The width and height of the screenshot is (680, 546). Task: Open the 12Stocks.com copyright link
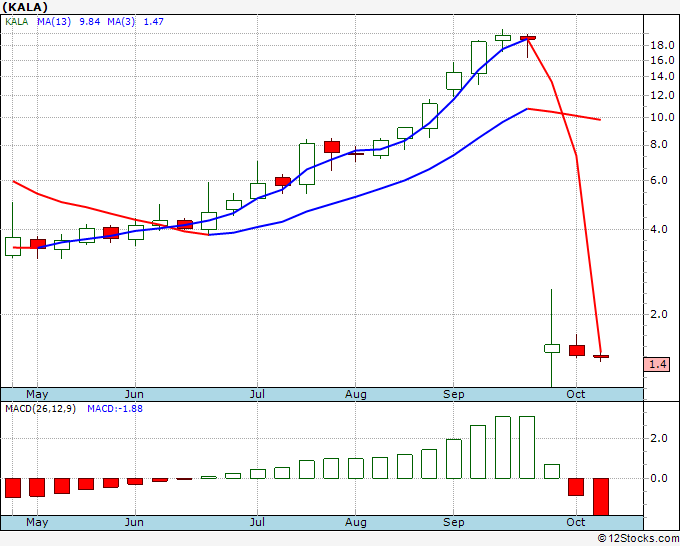click(638, 539)
